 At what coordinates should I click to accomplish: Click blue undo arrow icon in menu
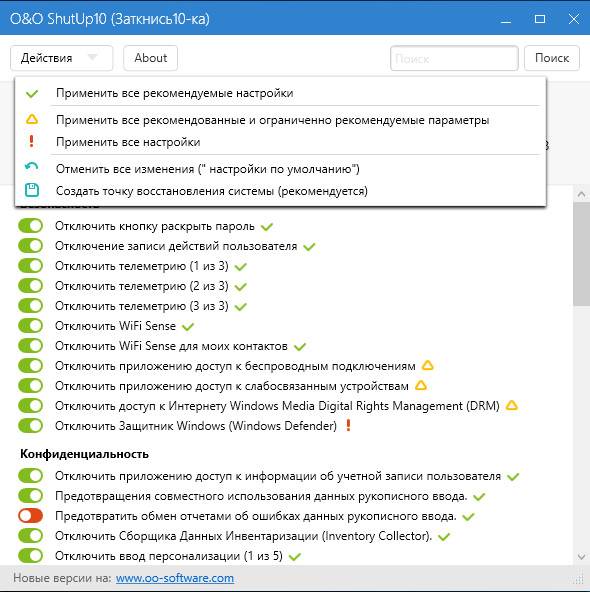point(32,166)
